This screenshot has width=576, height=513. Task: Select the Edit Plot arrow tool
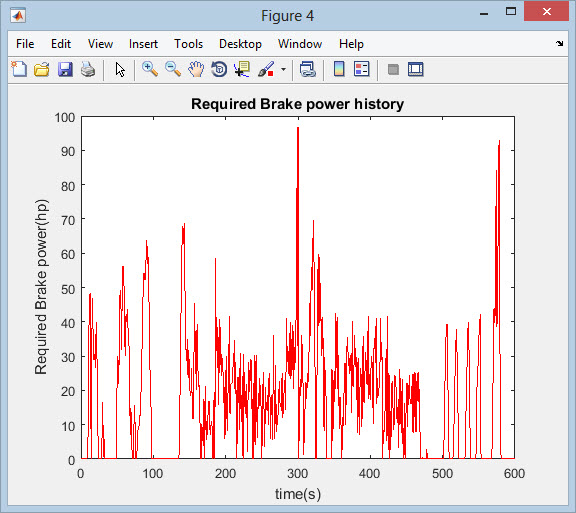[x=120, y=69]
